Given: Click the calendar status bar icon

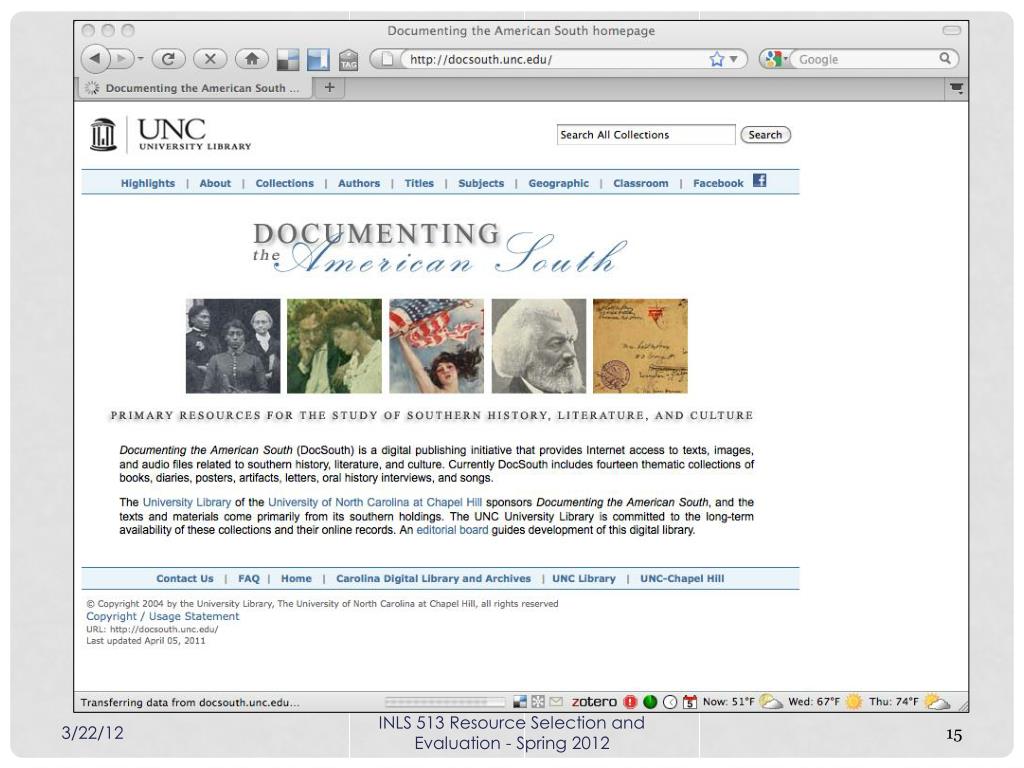Looking at the screenshot, I should coord(690,702).
